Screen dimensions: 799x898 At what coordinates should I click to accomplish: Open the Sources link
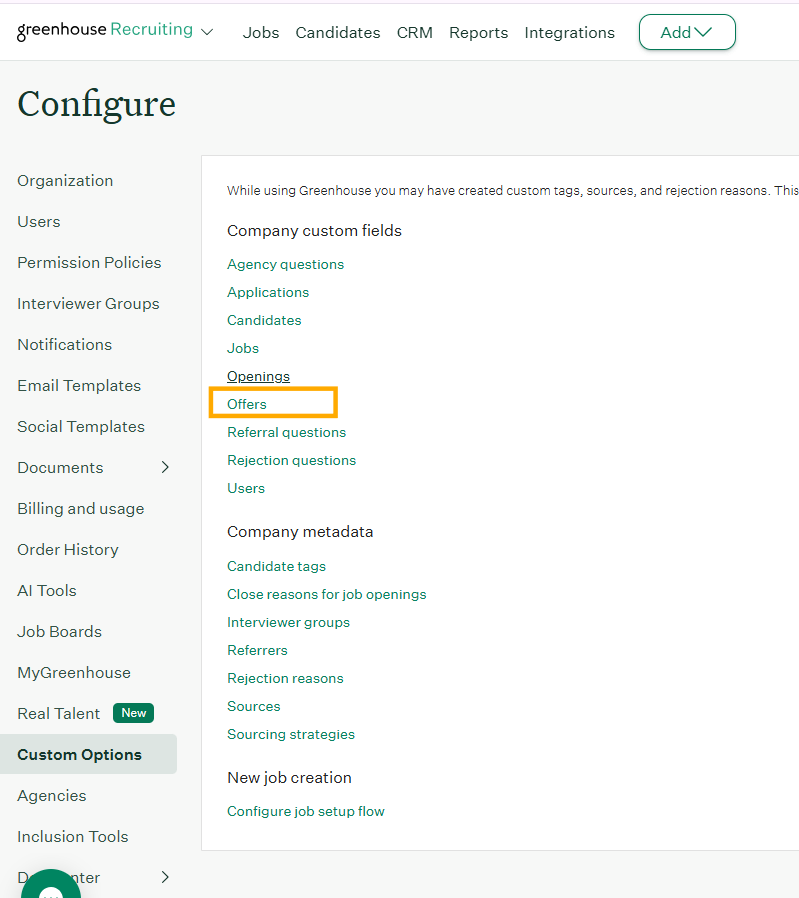tap(254, 707)
